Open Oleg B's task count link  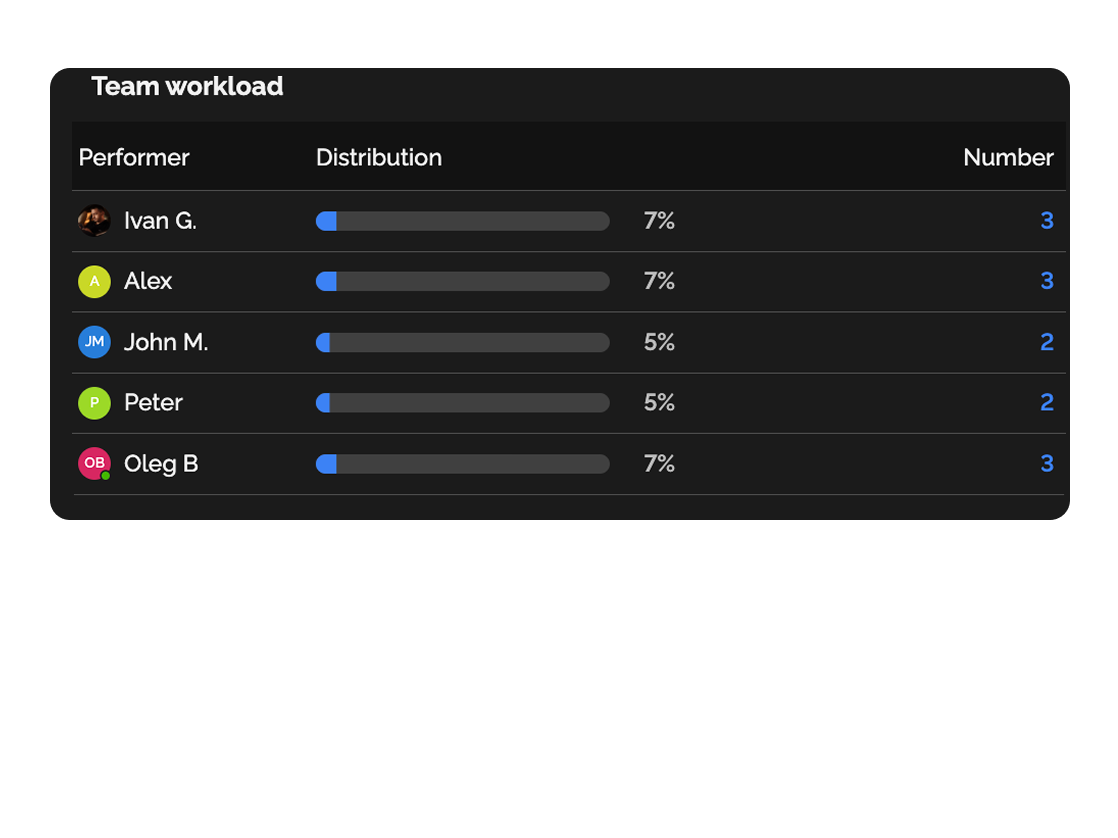click(x=1047, y=463)
